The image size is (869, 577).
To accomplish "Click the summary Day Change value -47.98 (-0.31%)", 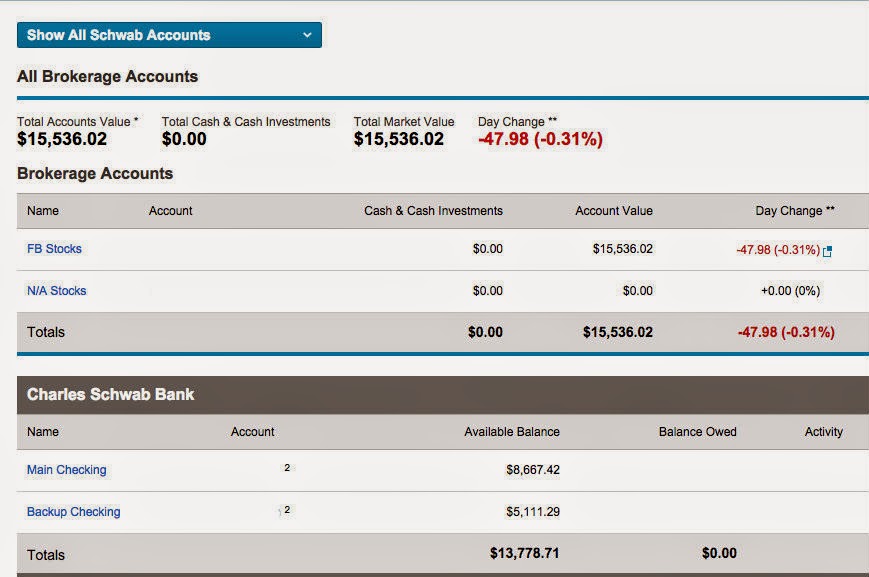I will [540, 139].
